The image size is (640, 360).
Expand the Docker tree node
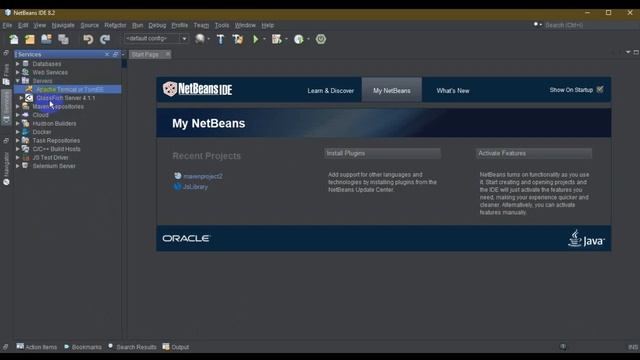tap(18, 132)
